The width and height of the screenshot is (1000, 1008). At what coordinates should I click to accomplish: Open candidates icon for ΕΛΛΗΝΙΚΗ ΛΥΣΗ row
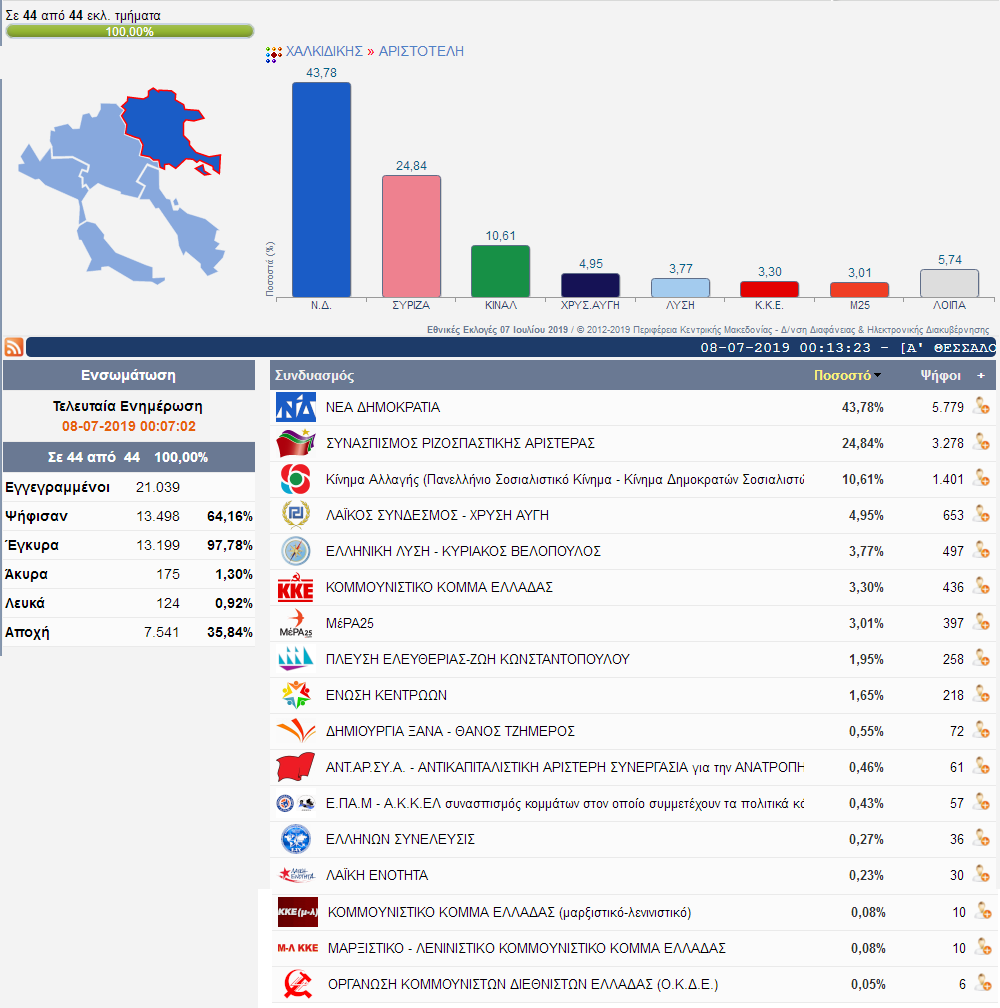point(981,550)
